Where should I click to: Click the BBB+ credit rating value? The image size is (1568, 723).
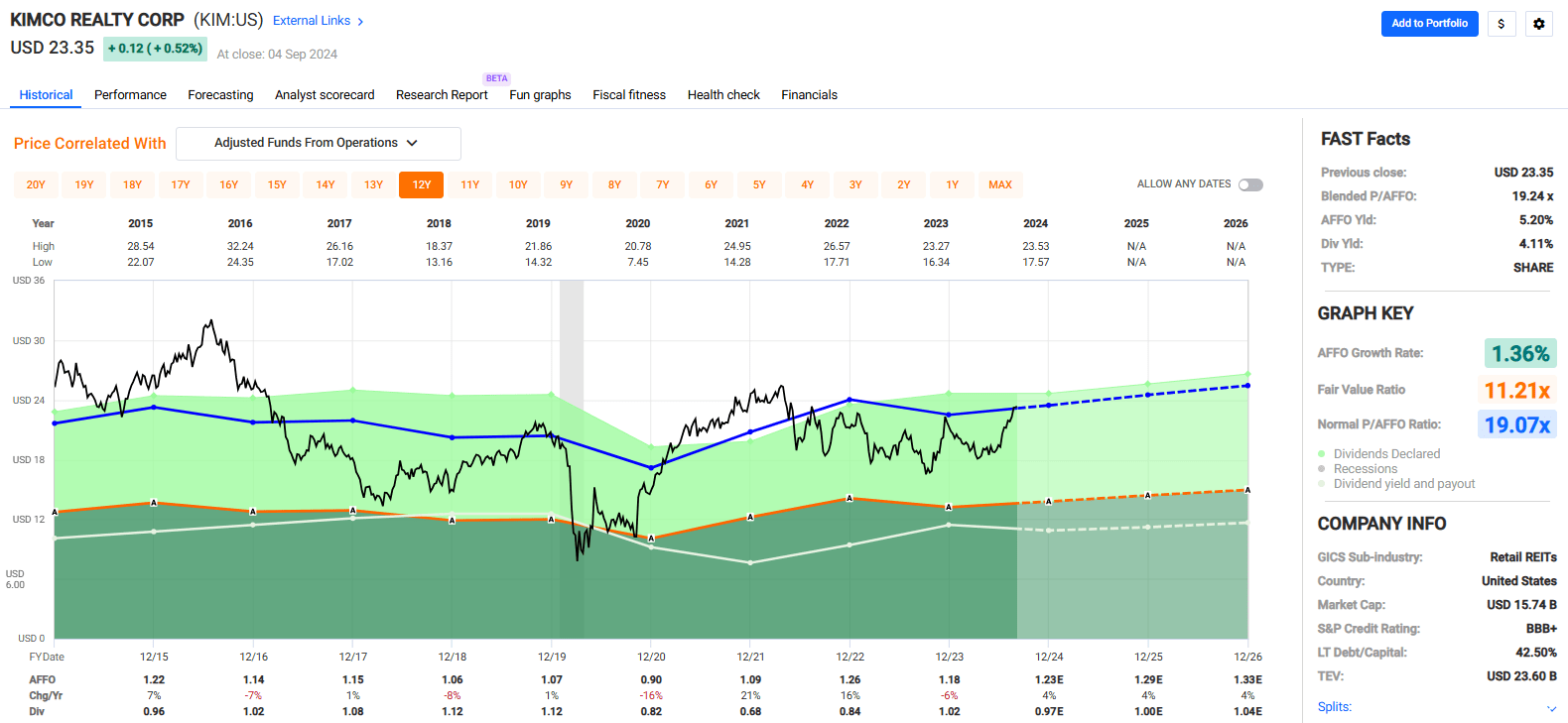(x=1541, y=629)
